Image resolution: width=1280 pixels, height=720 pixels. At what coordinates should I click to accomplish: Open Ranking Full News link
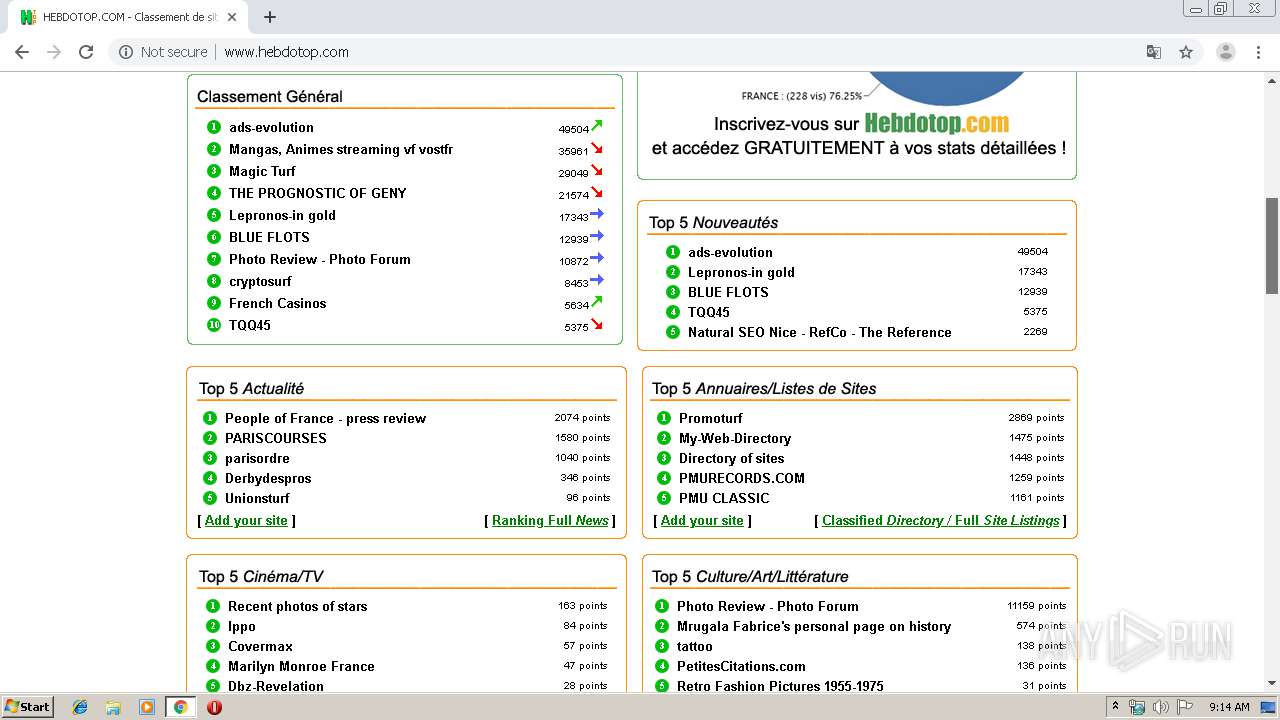click(x=550, y=520)
